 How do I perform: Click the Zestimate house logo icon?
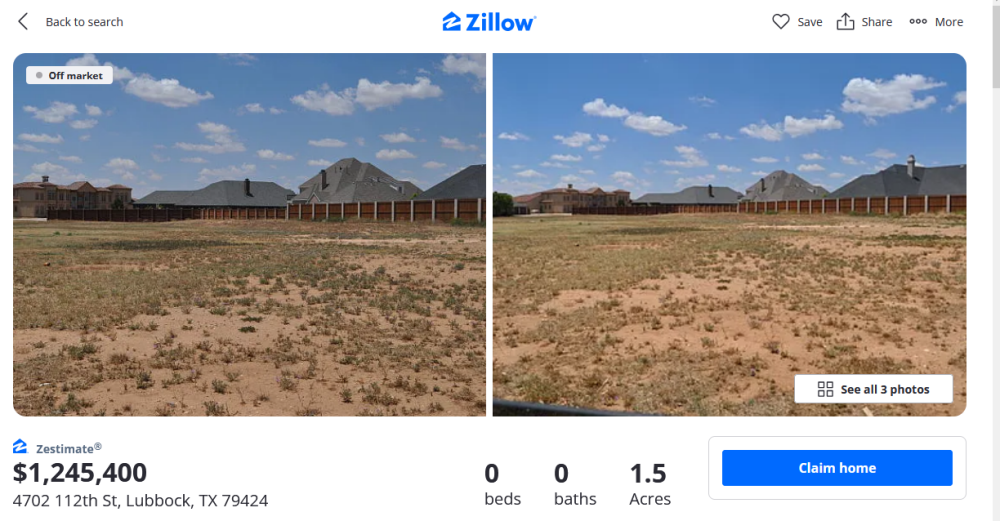[20, 446]
